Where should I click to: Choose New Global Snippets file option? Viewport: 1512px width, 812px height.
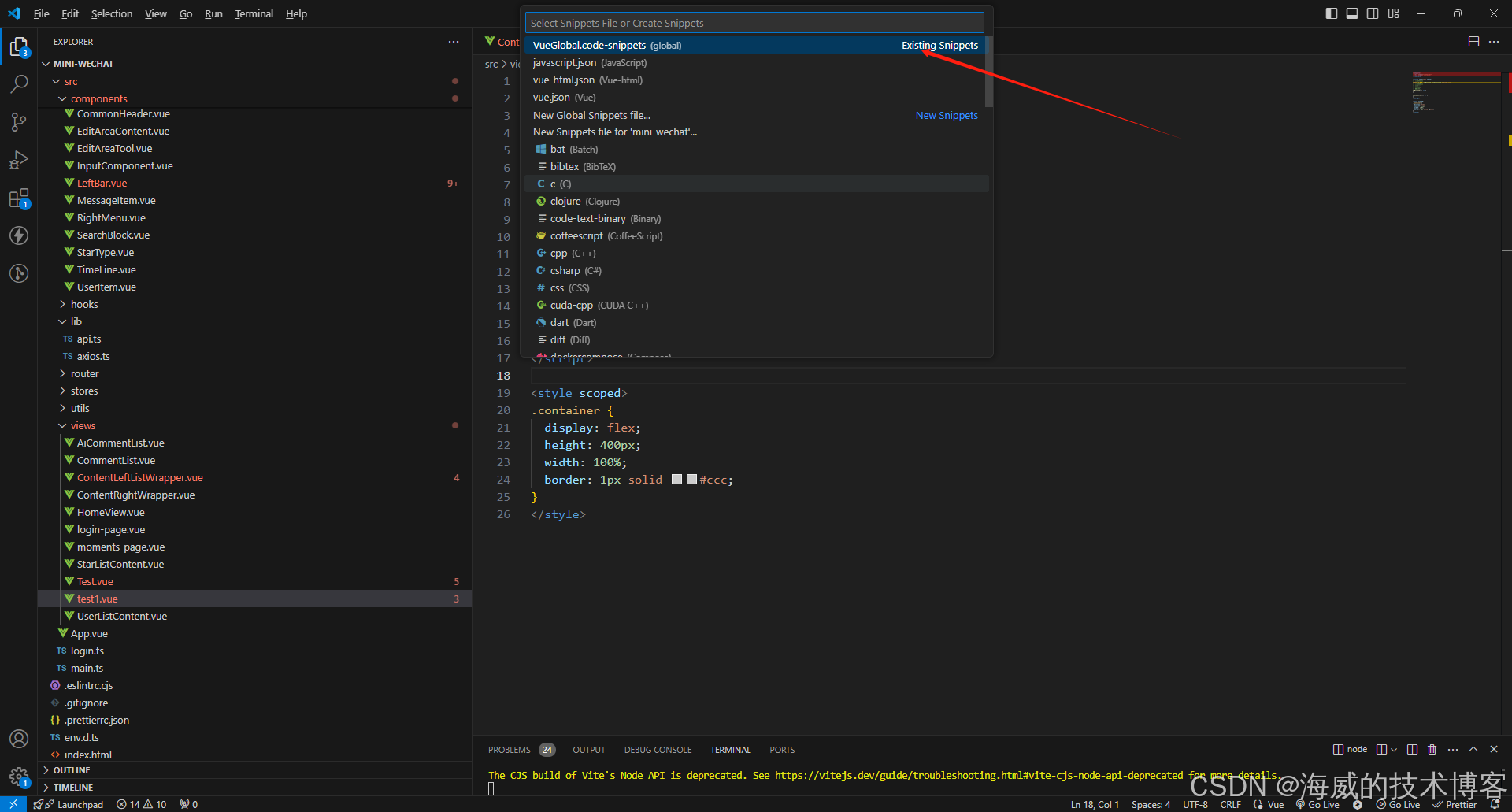click(754, 115)
